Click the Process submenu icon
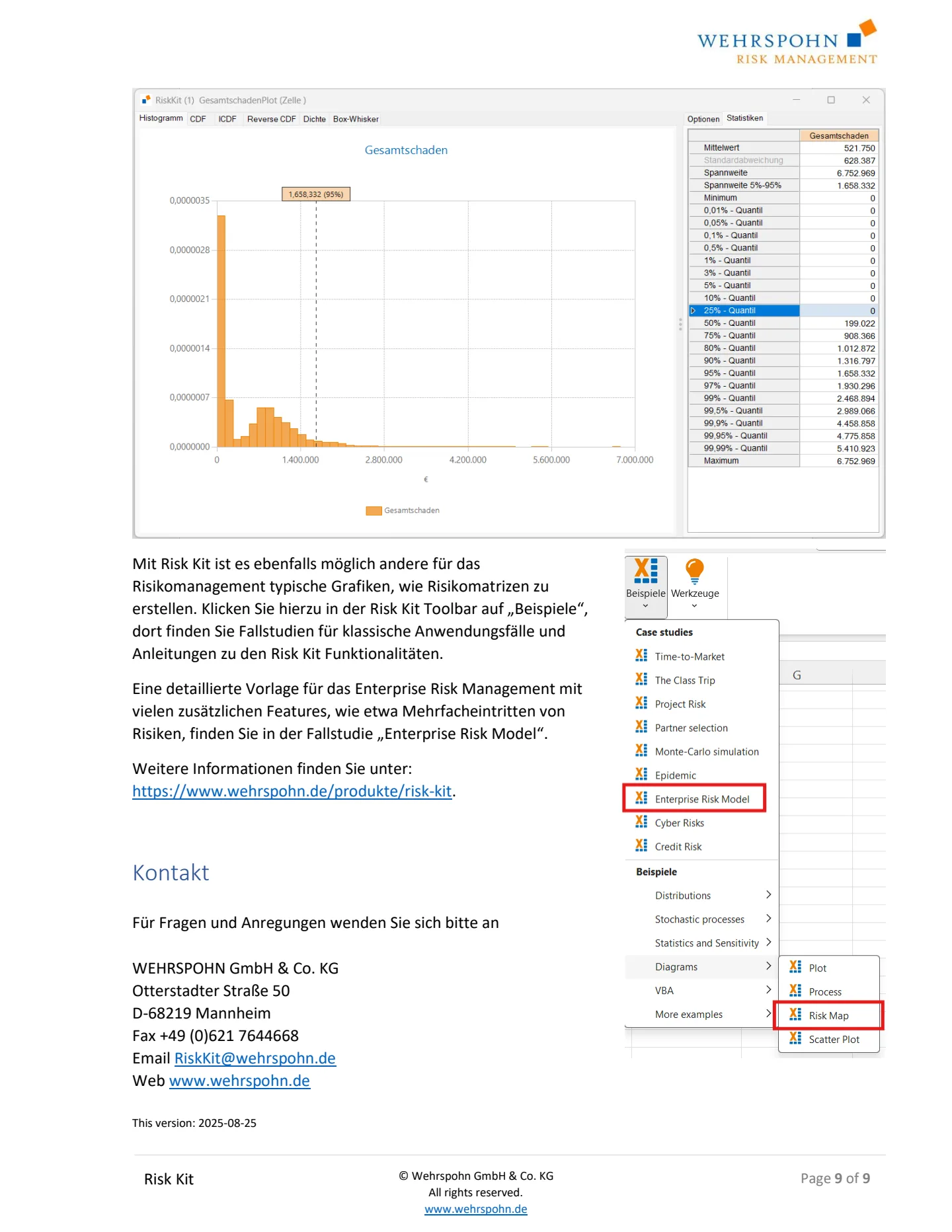The height and width of the screenshot is (1232, 952). pyautogui.click(x=795, y=991)
